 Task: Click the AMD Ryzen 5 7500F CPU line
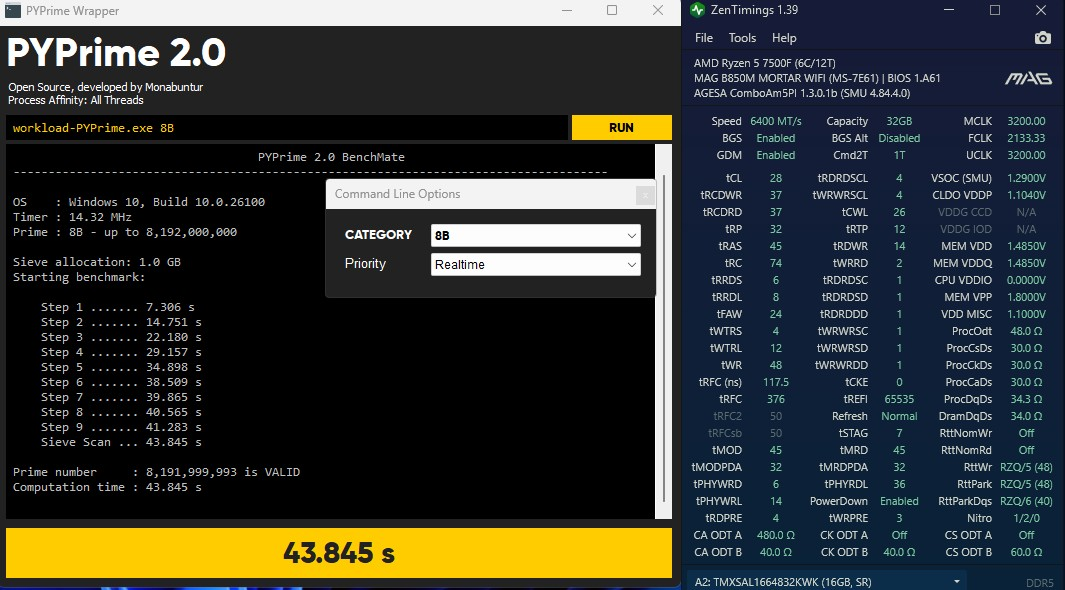765,63
